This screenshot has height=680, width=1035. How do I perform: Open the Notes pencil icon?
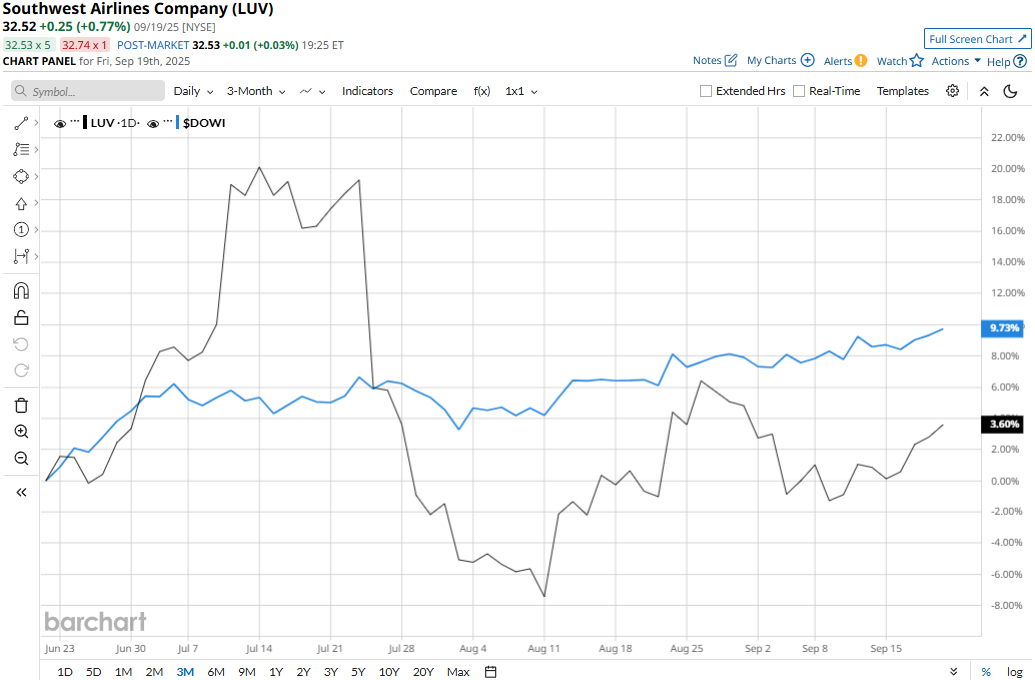coord(731,60)
